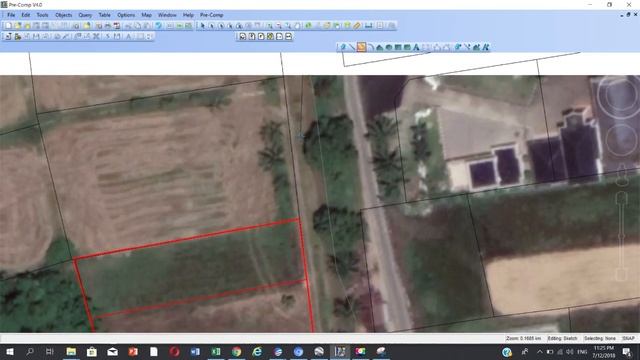Open the Edit menu
Viewport: 640px width, 360px height.
[x=26, y=15]
